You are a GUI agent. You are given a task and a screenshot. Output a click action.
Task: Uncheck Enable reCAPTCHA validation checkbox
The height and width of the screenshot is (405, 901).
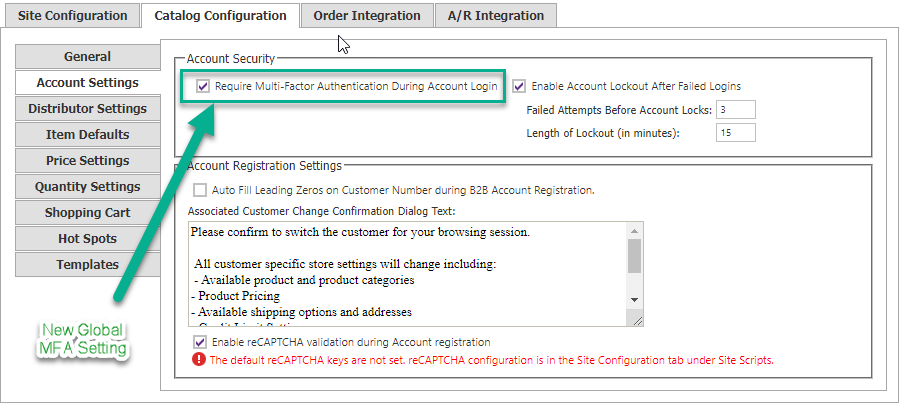199,342
